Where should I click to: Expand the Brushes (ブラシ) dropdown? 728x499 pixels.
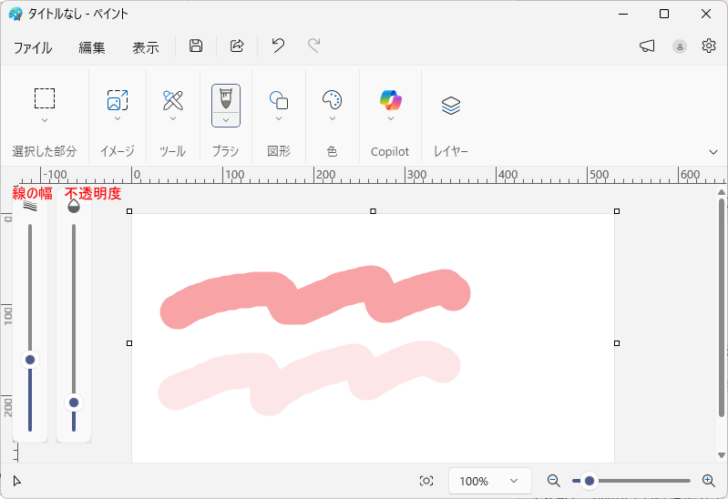tap(226, 119)
